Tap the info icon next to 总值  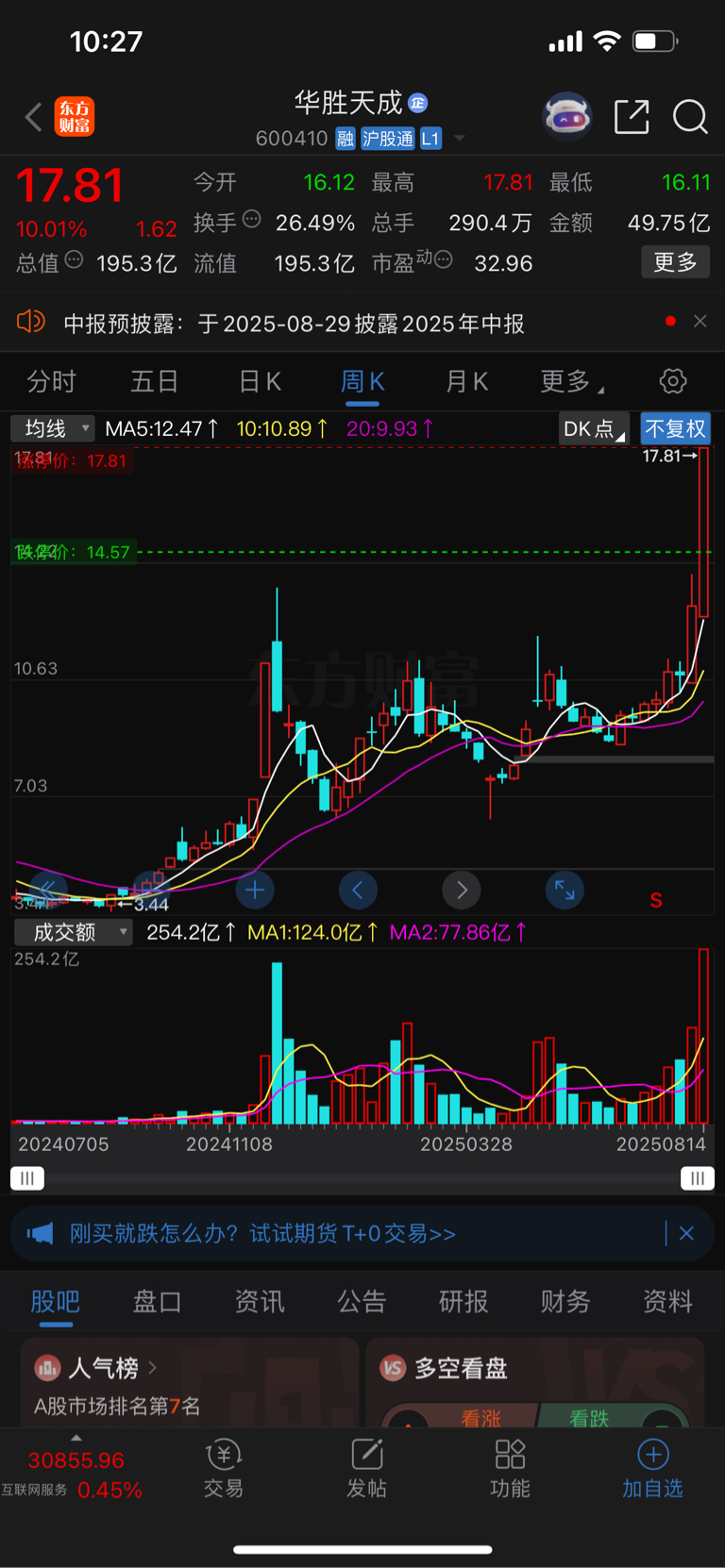(x=74, y=259)
